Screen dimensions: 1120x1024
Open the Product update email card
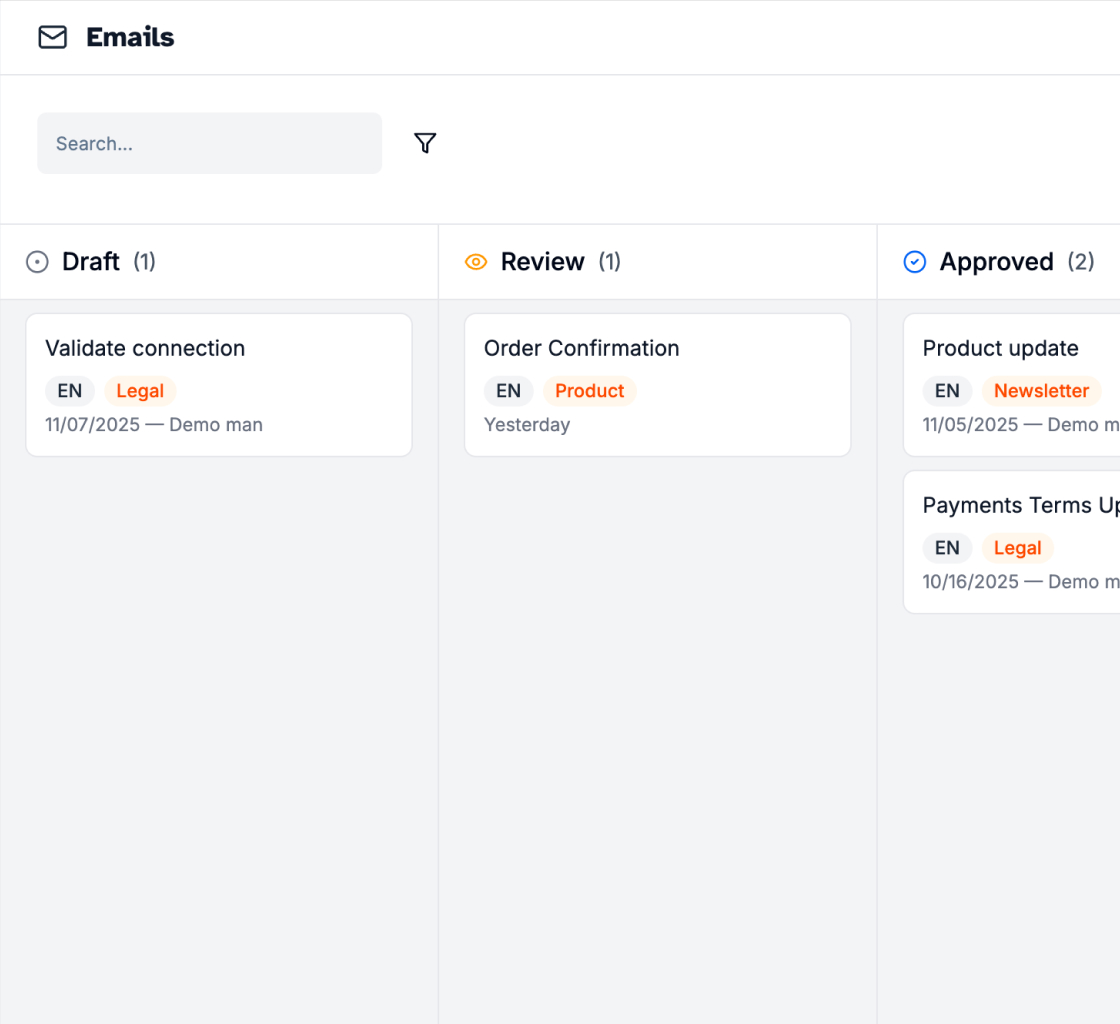point(1010,348)
